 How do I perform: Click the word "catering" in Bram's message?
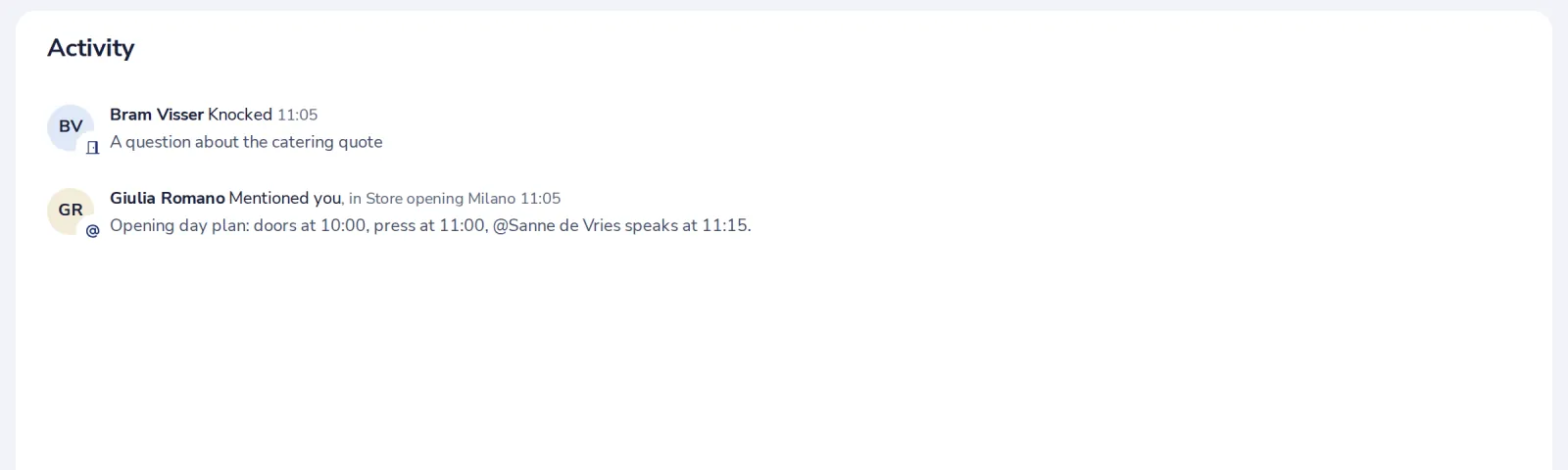[303, 142]
